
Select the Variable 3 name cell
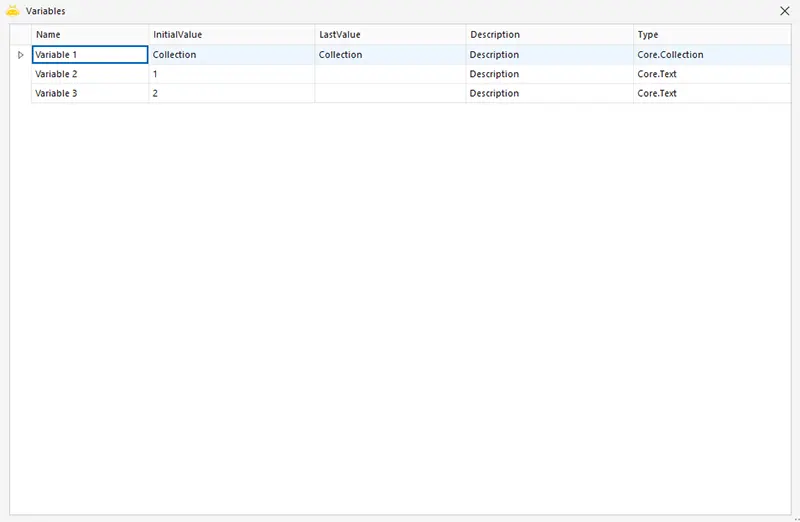(x=90, y=93)
